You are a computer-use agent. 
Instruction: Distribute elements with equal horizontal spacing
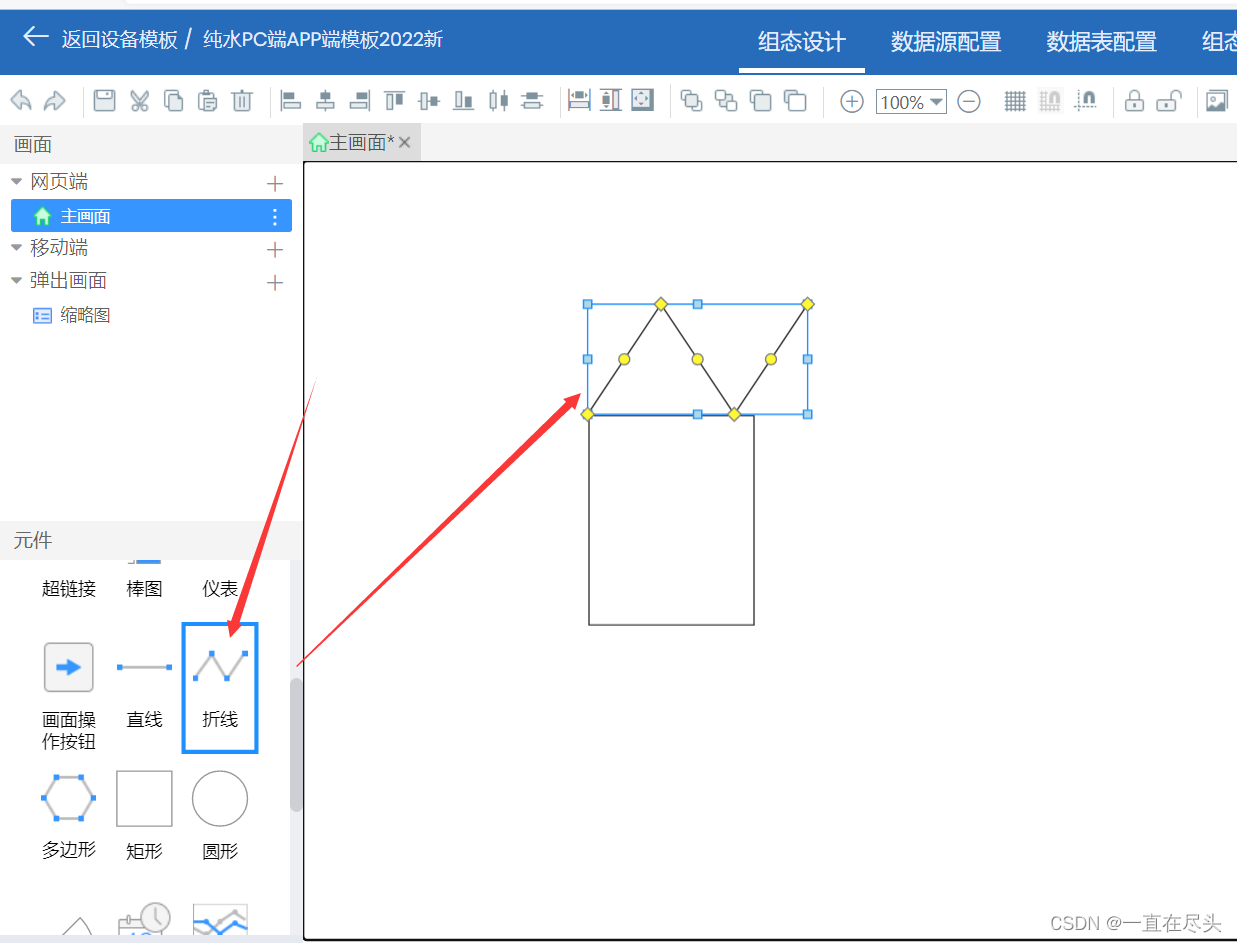pos(498,101)
